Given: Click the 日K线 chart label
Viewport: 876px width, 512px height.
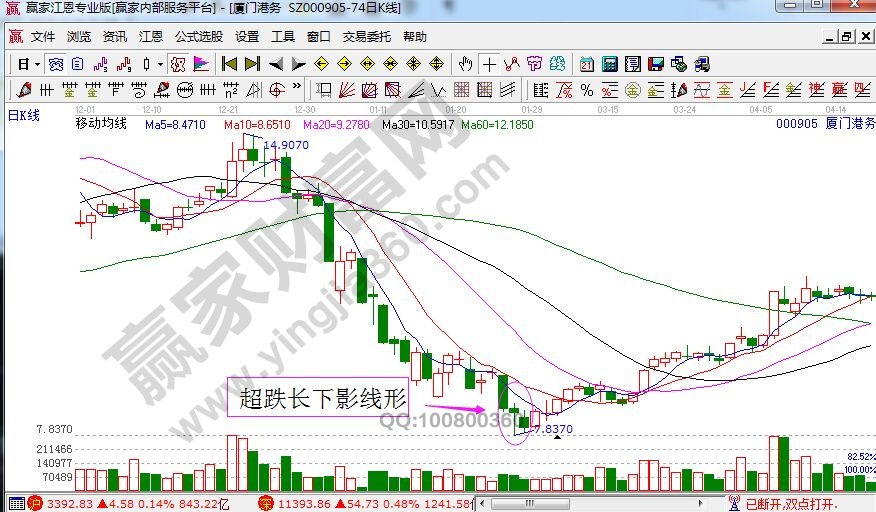Looking at the screenshot, I should pos(24,116).
